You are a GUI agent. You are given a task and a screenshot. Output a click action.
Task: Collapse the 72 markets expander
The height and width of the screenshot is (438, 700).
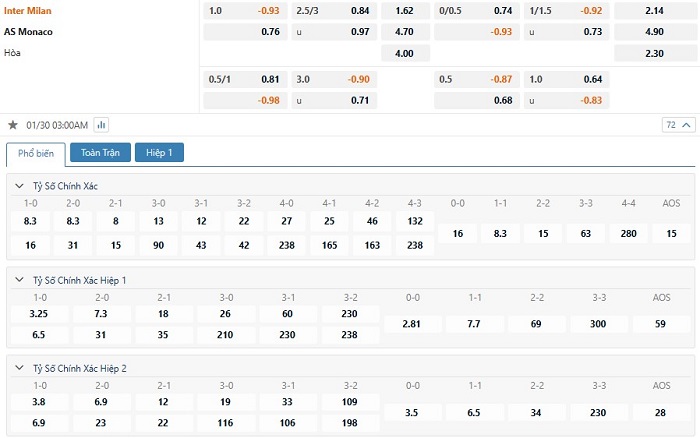[678, 125]
